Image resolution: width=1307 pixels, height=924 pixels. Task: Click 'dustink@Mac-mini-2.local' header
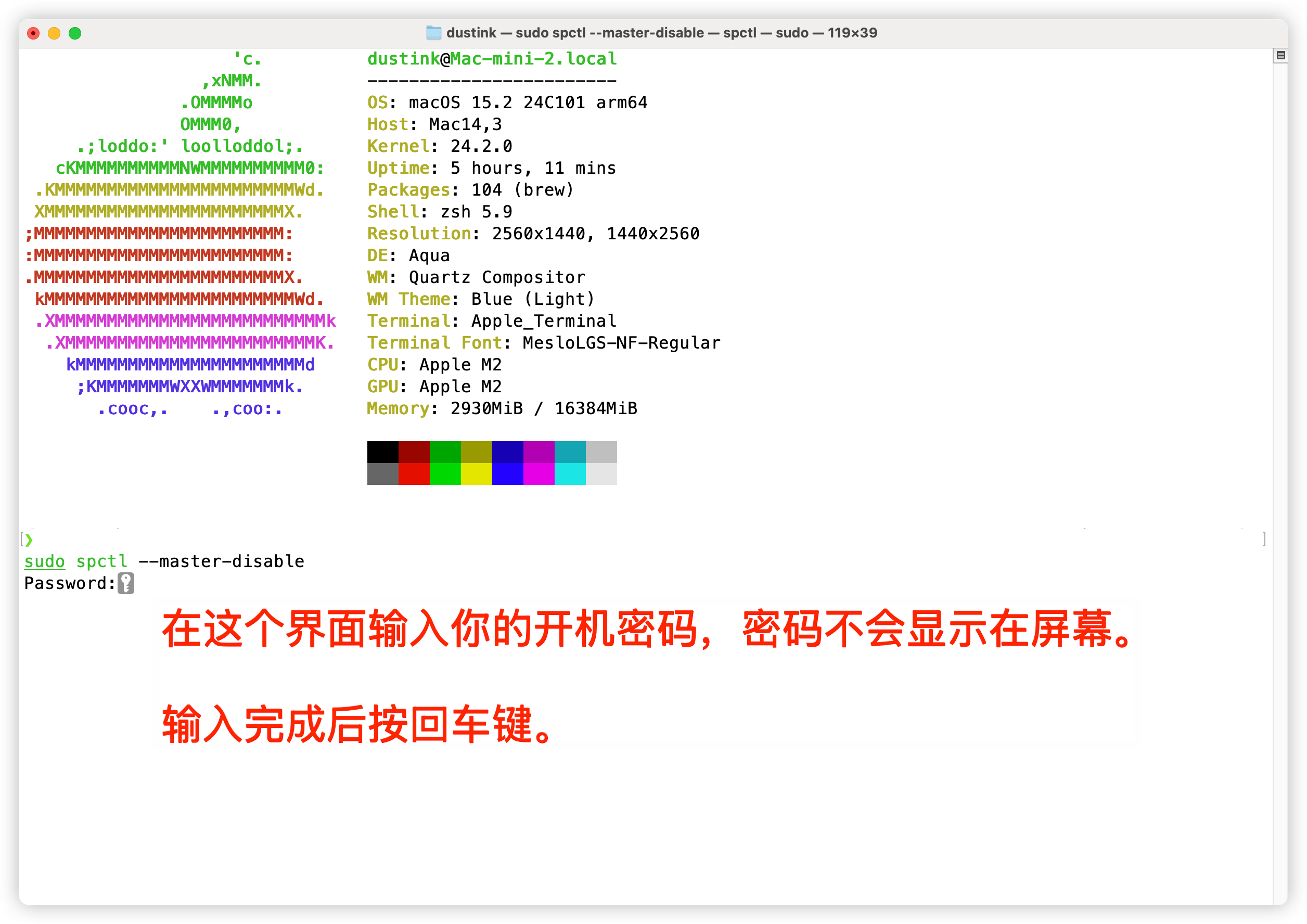tap(492, 59)
